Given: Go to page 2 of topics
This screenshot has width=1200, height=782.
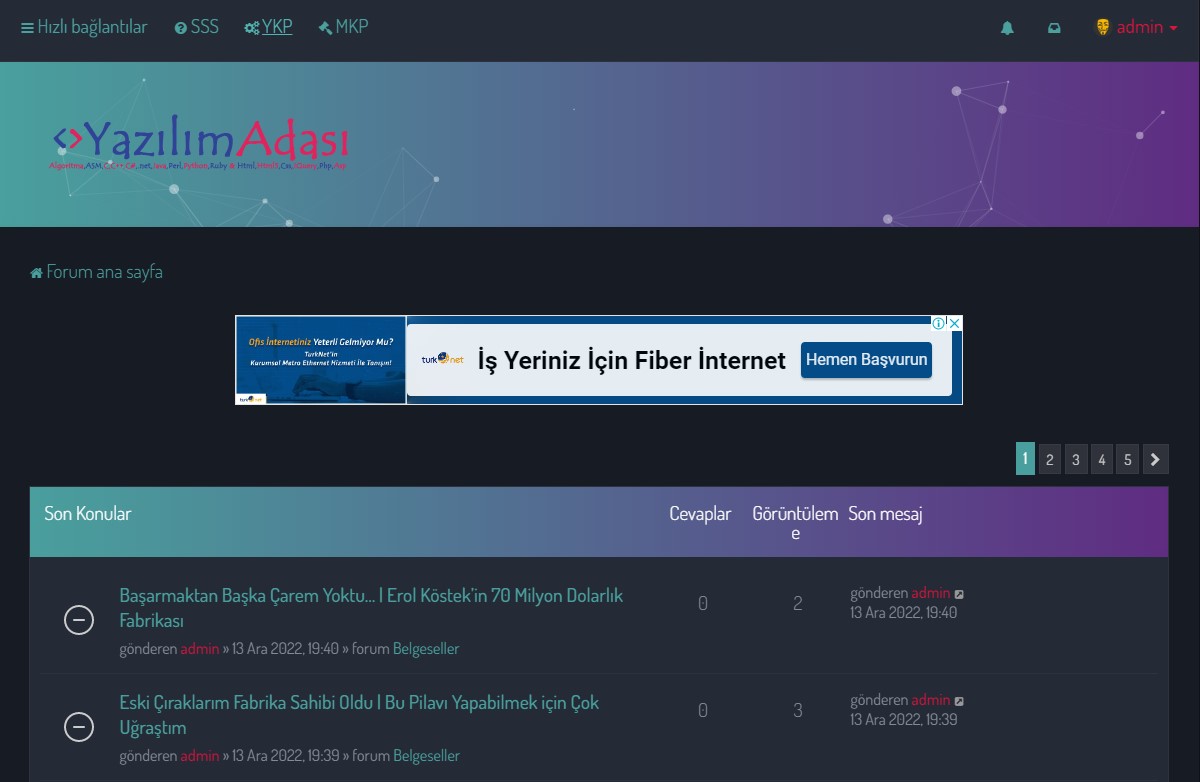Looking at the screenshot, I should (1049, 459).
